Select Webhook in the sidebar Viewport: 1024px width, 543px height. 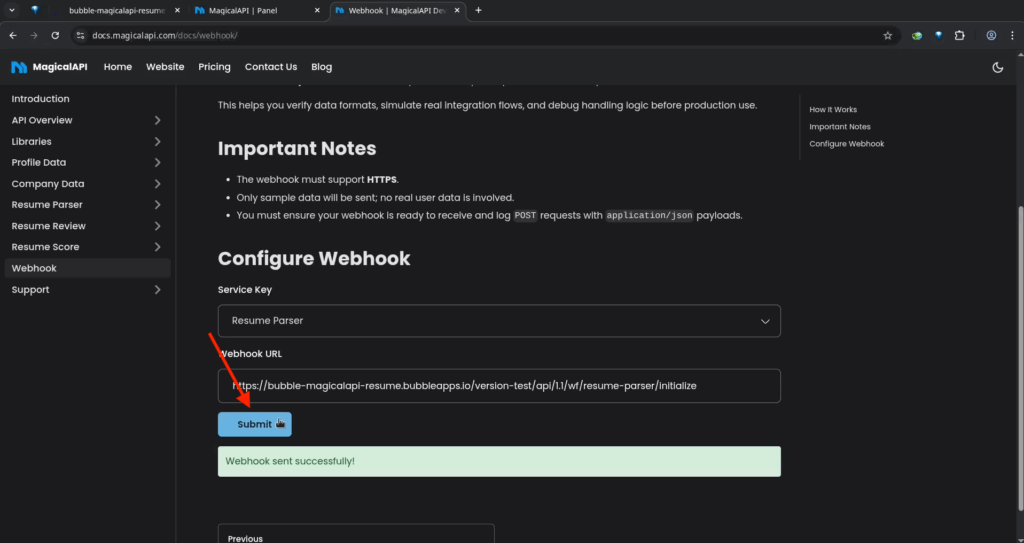point(88,268)
